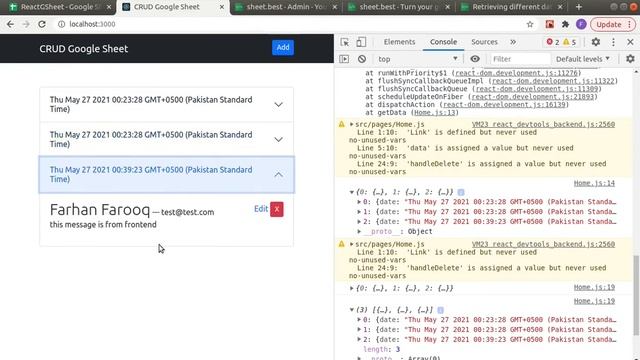Expand the collapsed object logged at Home.js:19
640x360 pixels.
point(351,288)
